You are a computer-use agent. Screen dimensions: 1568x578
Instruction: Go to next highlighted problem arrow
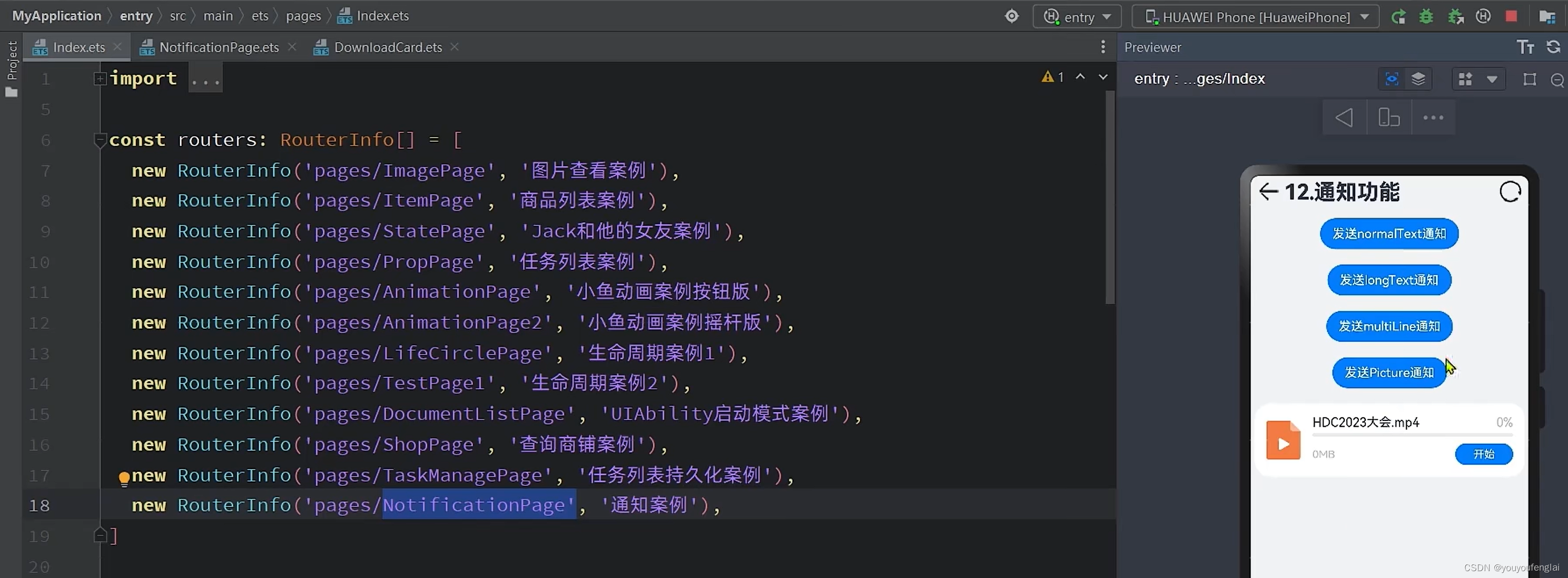(1103, 77)
